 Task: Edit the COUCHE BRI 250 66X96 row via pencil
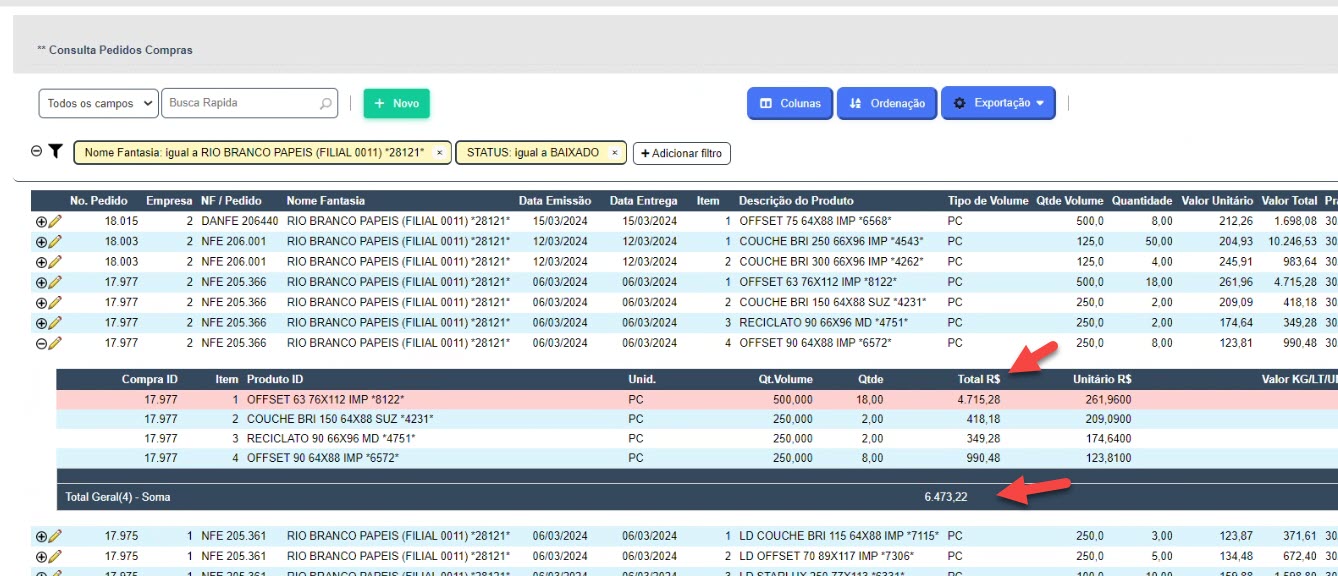(55, 241)
